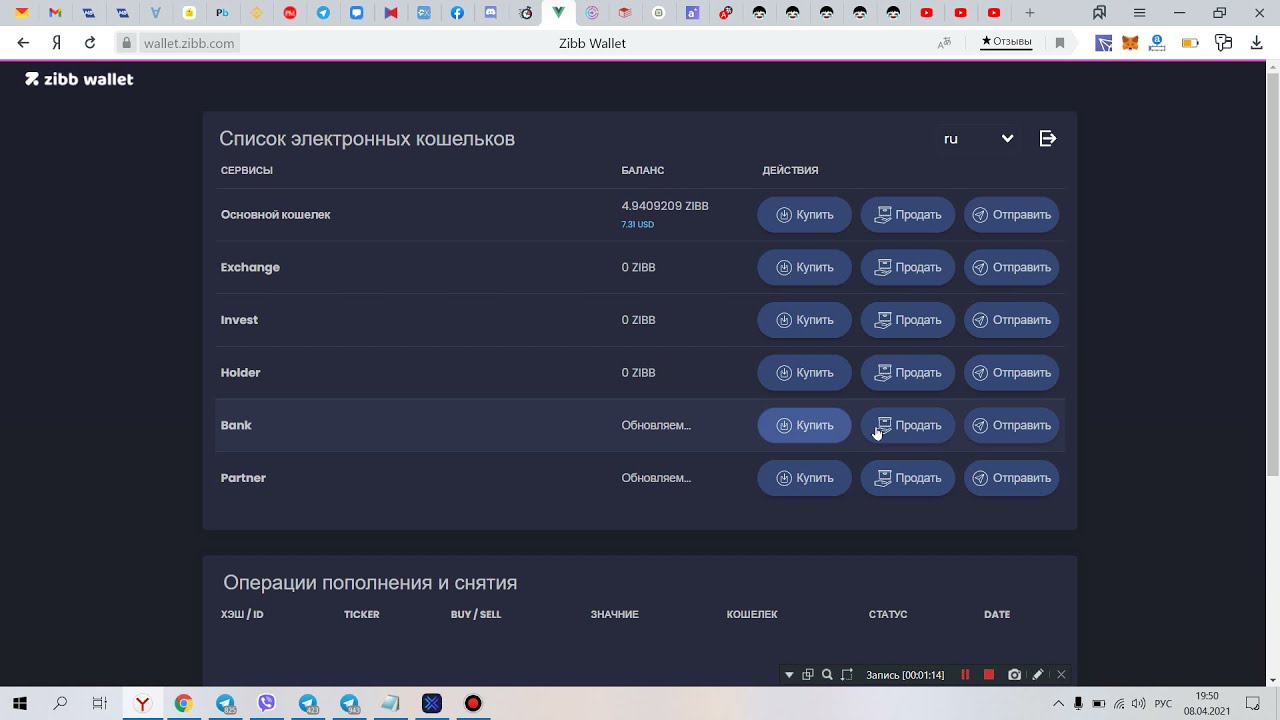Stop the recording with red square

click(989, 675)
